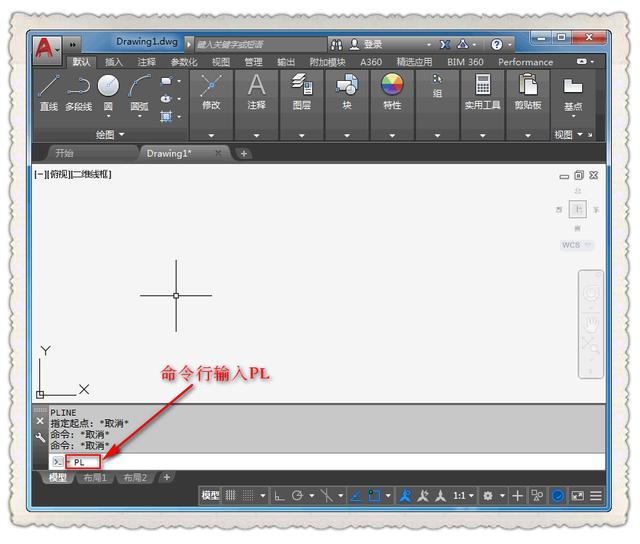640x544 pixels.
Task: Toggle grid display in status bar
Action: pos(232,495)
